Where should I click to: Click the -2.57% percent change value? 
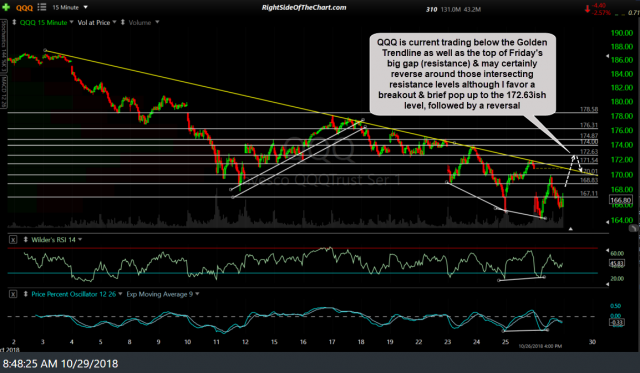coord(602,13)
